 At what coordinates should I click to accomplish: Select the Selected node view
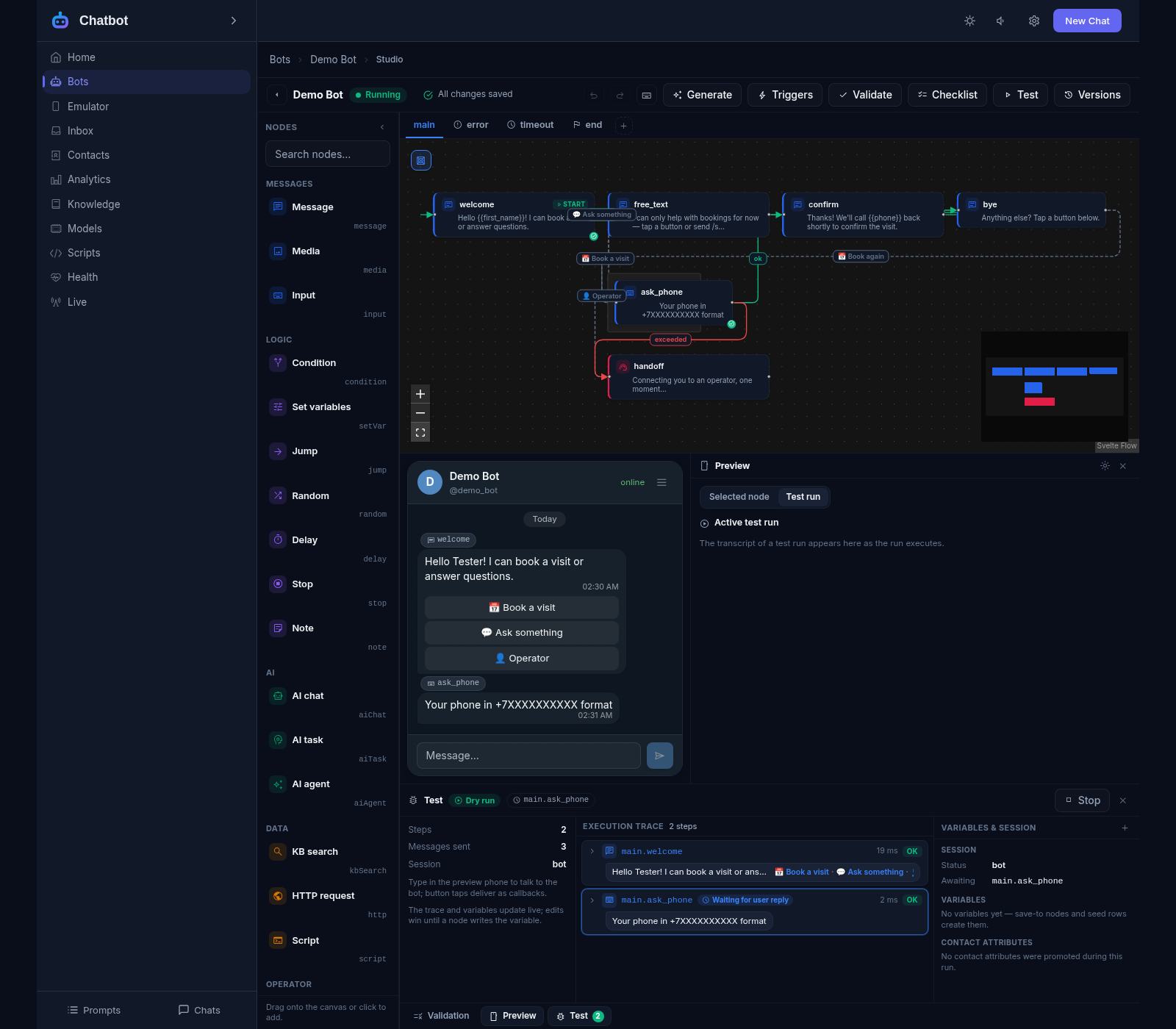coord(739,497)
